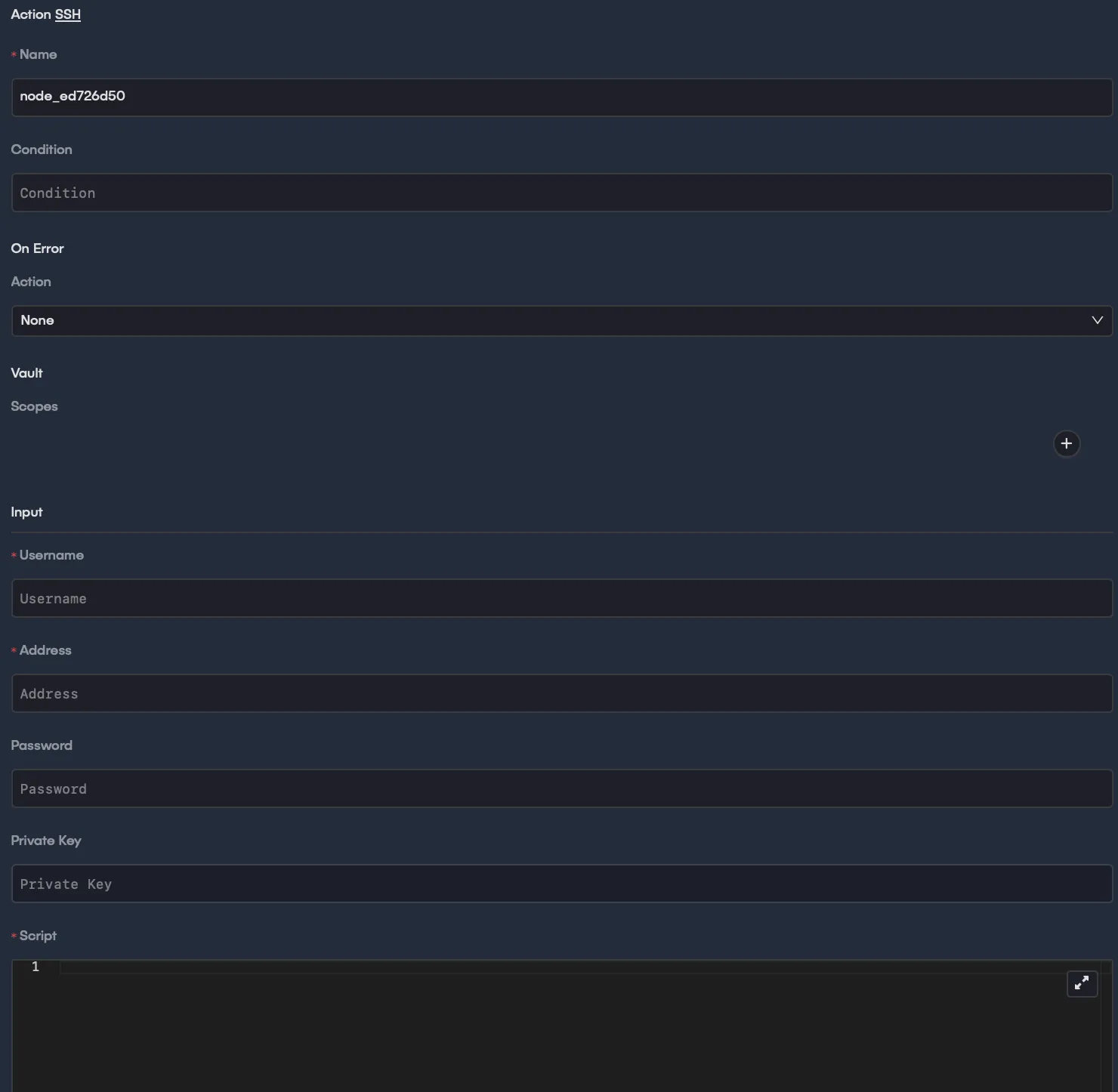Add a new Vault scope with plus icon
Image resolution: width=1118 pixels, height=1092 pixels.
(x=1066, y=443)
